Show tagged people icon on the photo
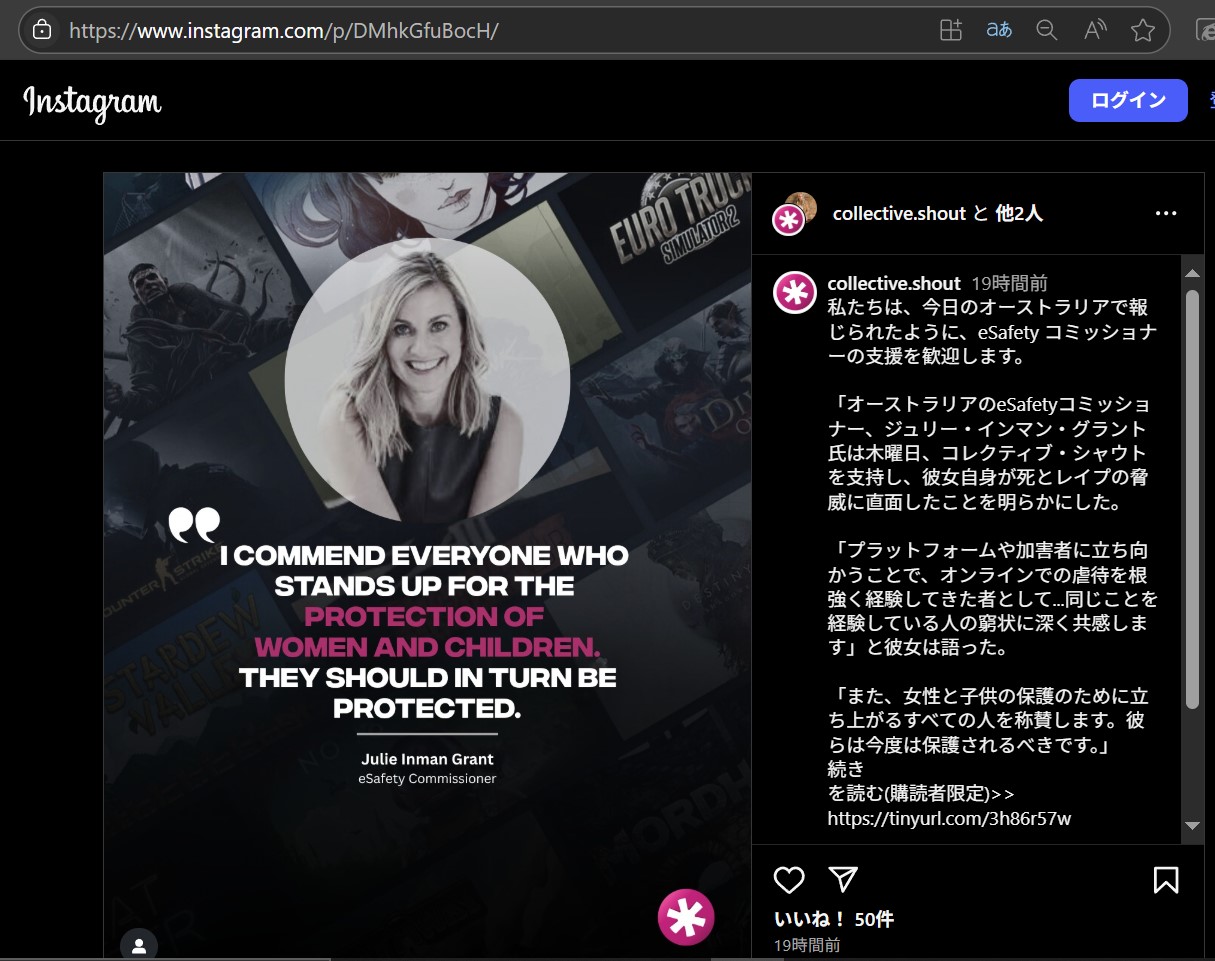The image size is (1215, 961). 139,945
